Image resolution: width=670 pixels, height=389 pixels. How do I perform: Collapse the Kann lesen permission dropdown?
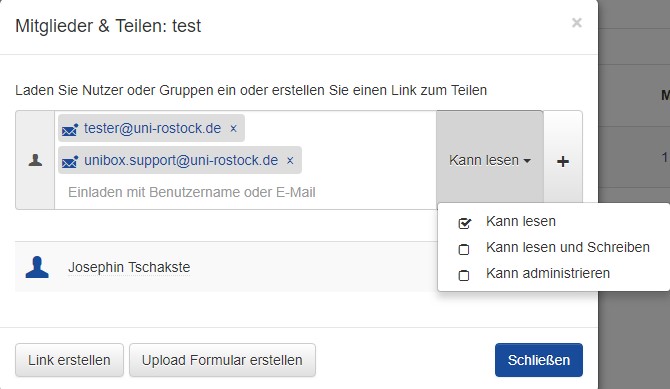coord(490,160)
